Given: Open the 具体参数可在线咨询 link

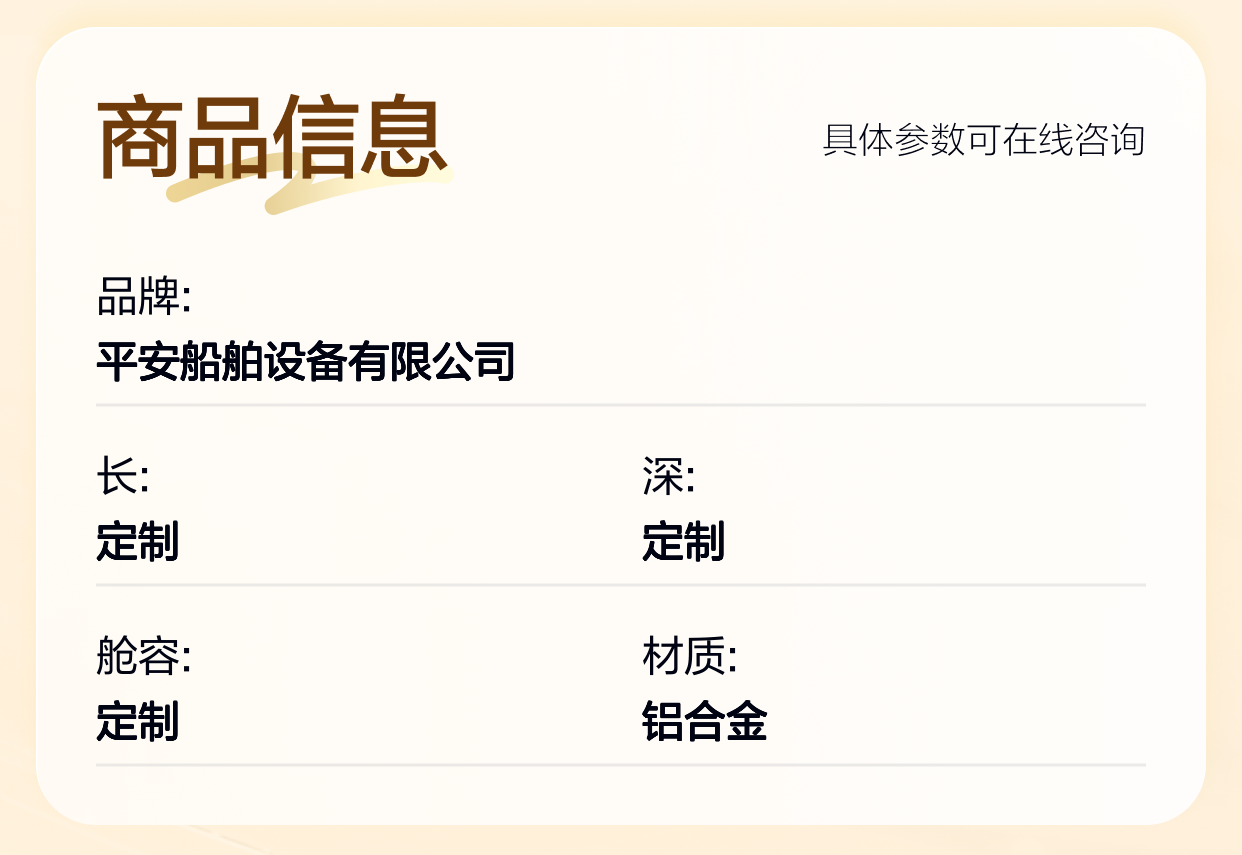Looking at the screenshot, I should pyautogui.click(x=983, y=140).
